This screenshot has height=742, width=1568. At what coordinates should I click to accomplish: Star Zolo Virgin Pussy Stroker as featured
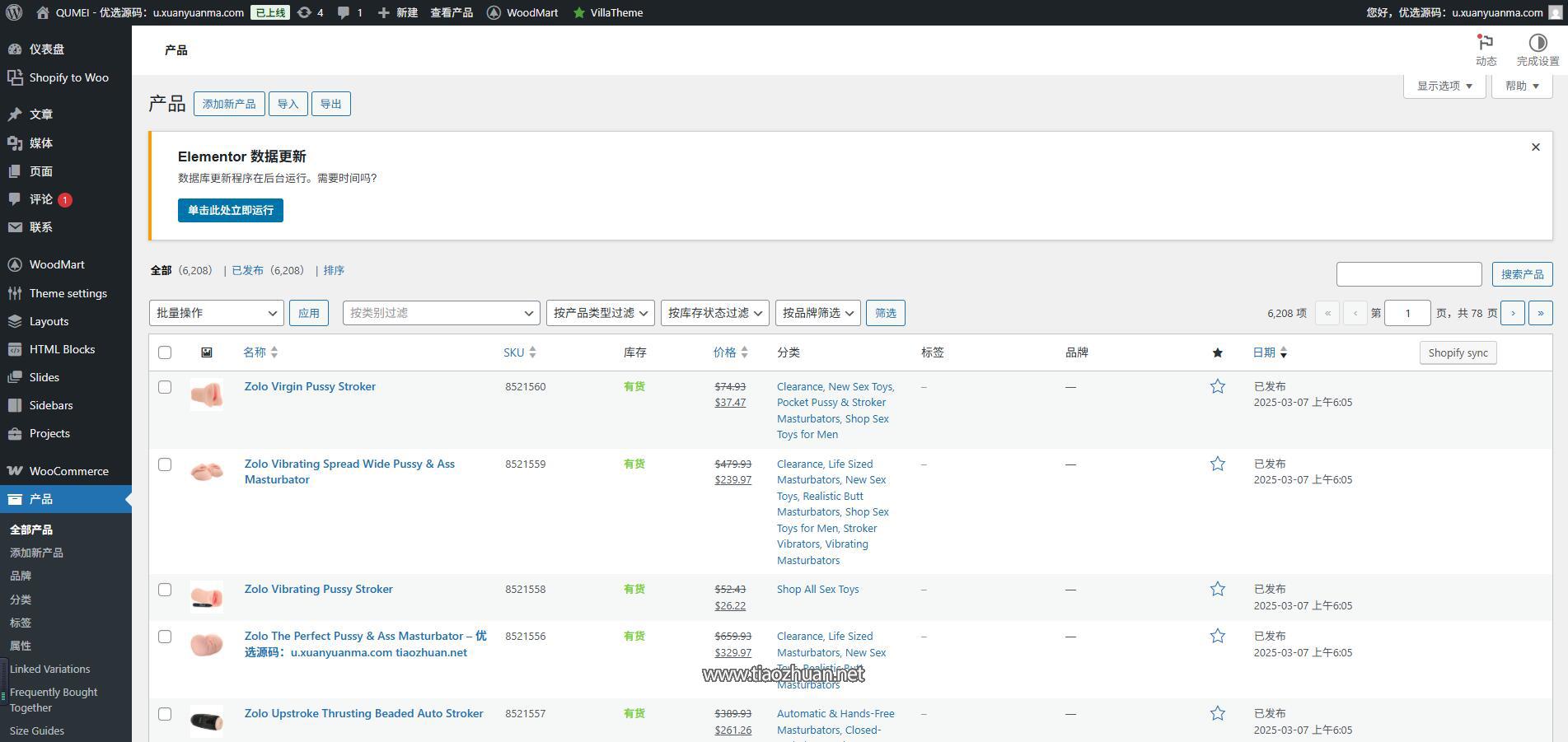pyautogui.click(x=1217, y=386)
